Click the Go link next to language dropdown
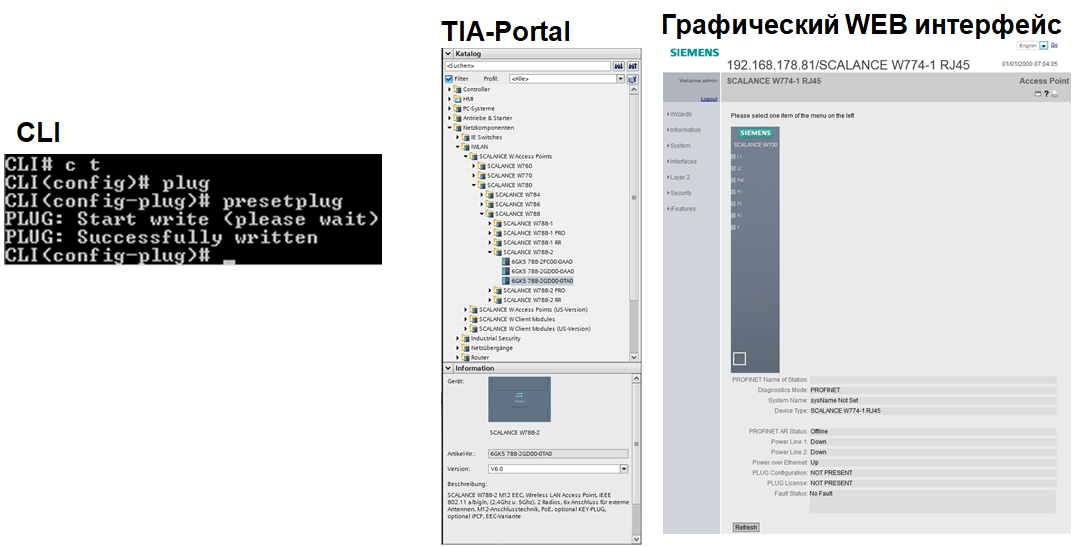 pos(1054,46)
